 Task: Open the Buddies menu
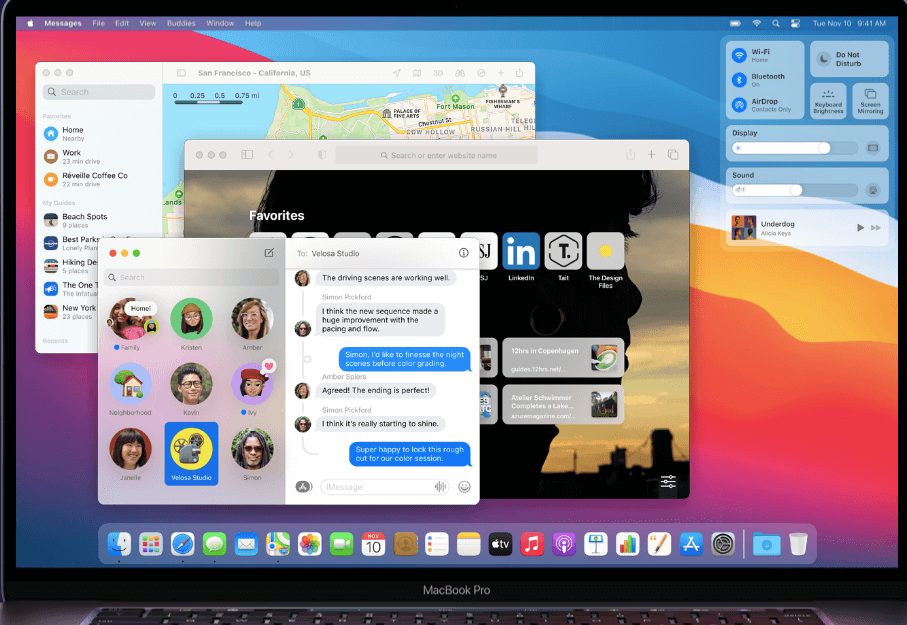pyautogui.click(x=181, y=23)
